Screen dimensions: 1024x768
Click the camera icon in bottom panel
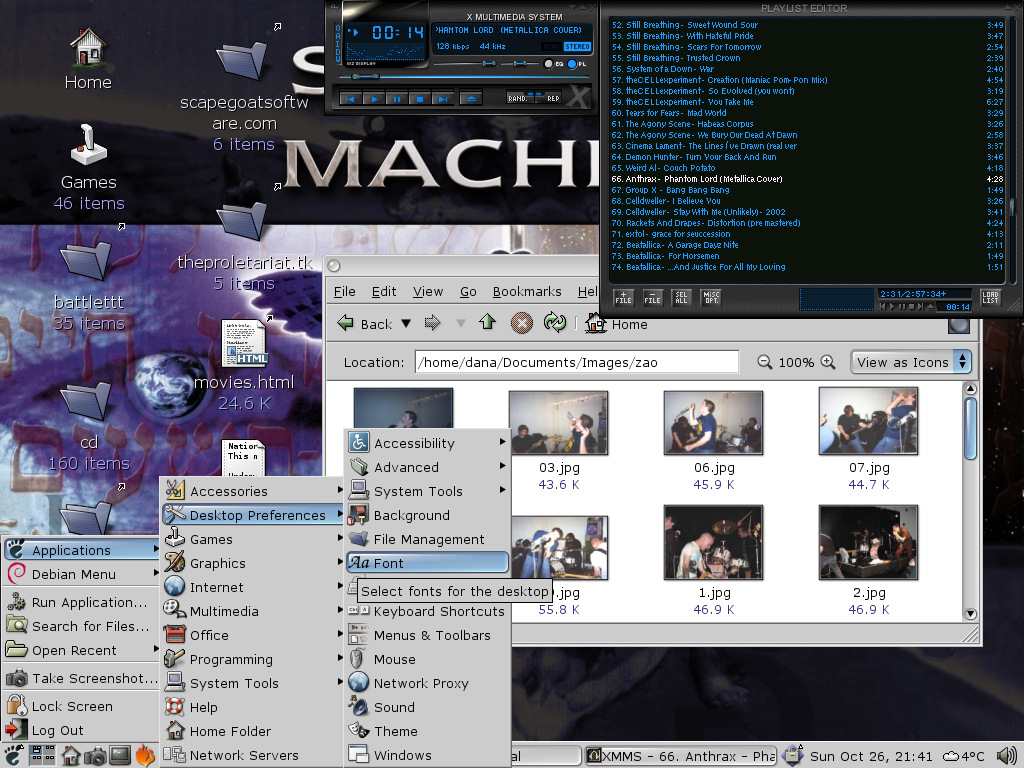pos(95,756)
